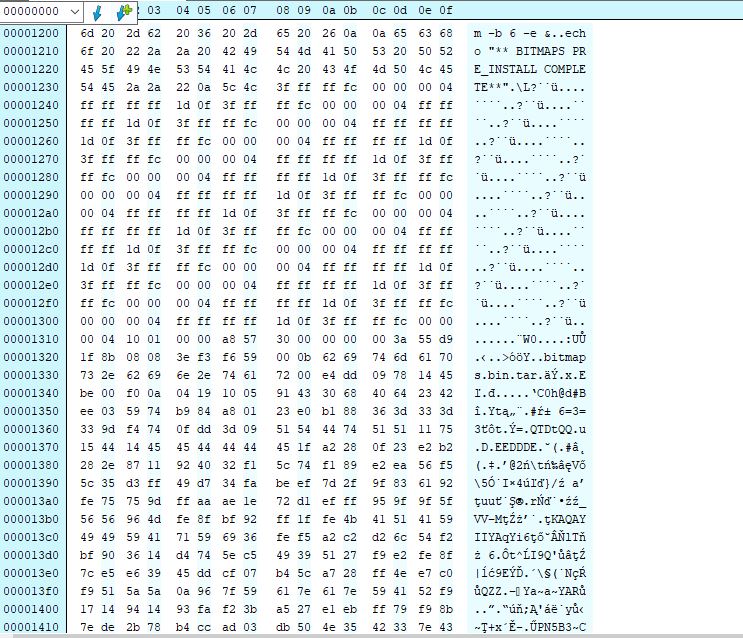Select column header 04
The image size is (743, 638).
pyautogui.click(x=182, y=10)
